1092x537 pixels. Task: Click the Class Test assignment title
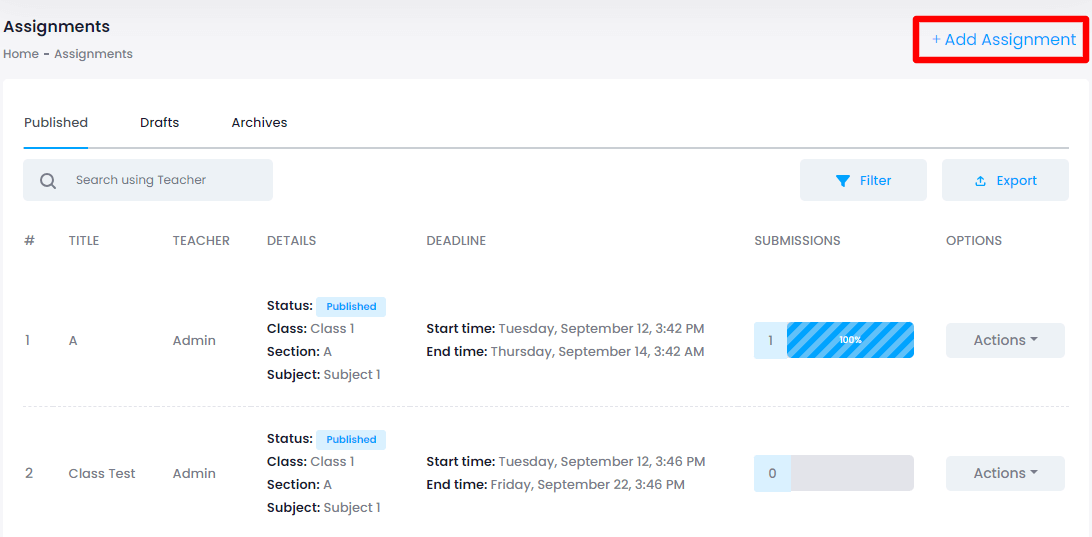click(x=102, y=473)
